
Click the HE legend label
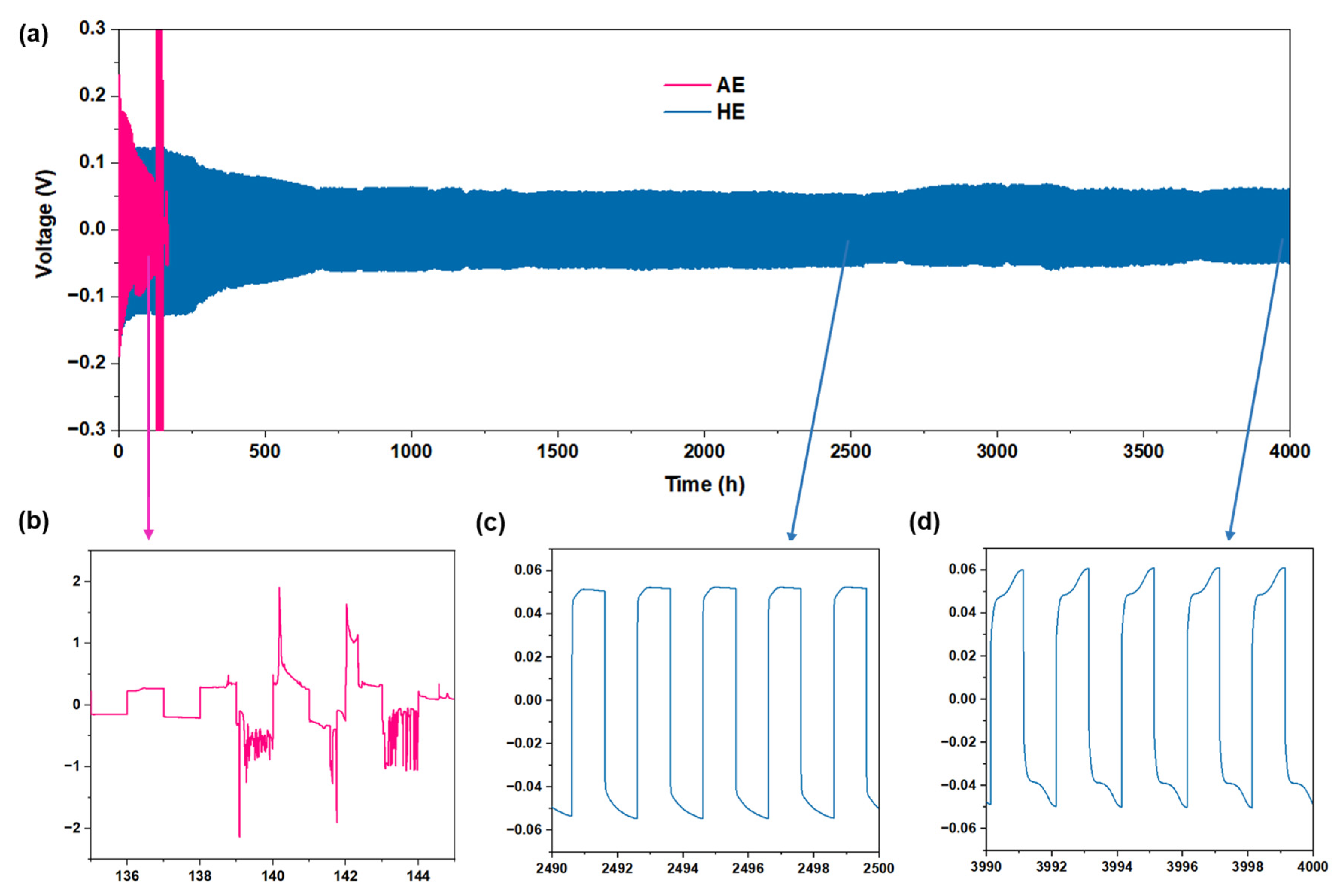click(x=730, y=111)
